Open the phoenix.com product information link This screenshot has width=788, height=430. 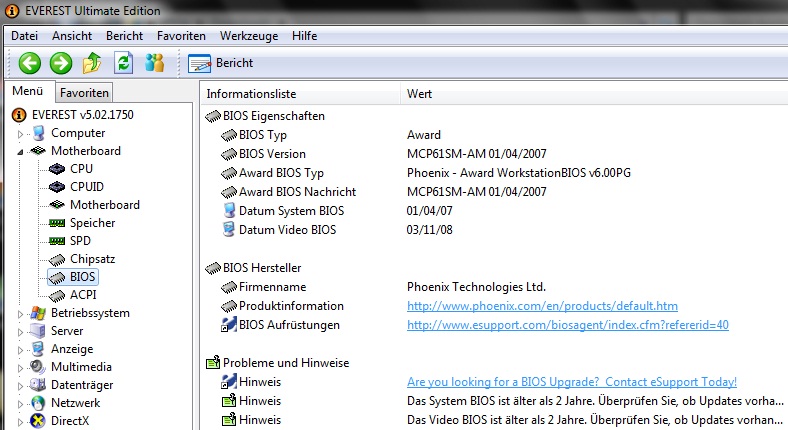tap(542, 306)
